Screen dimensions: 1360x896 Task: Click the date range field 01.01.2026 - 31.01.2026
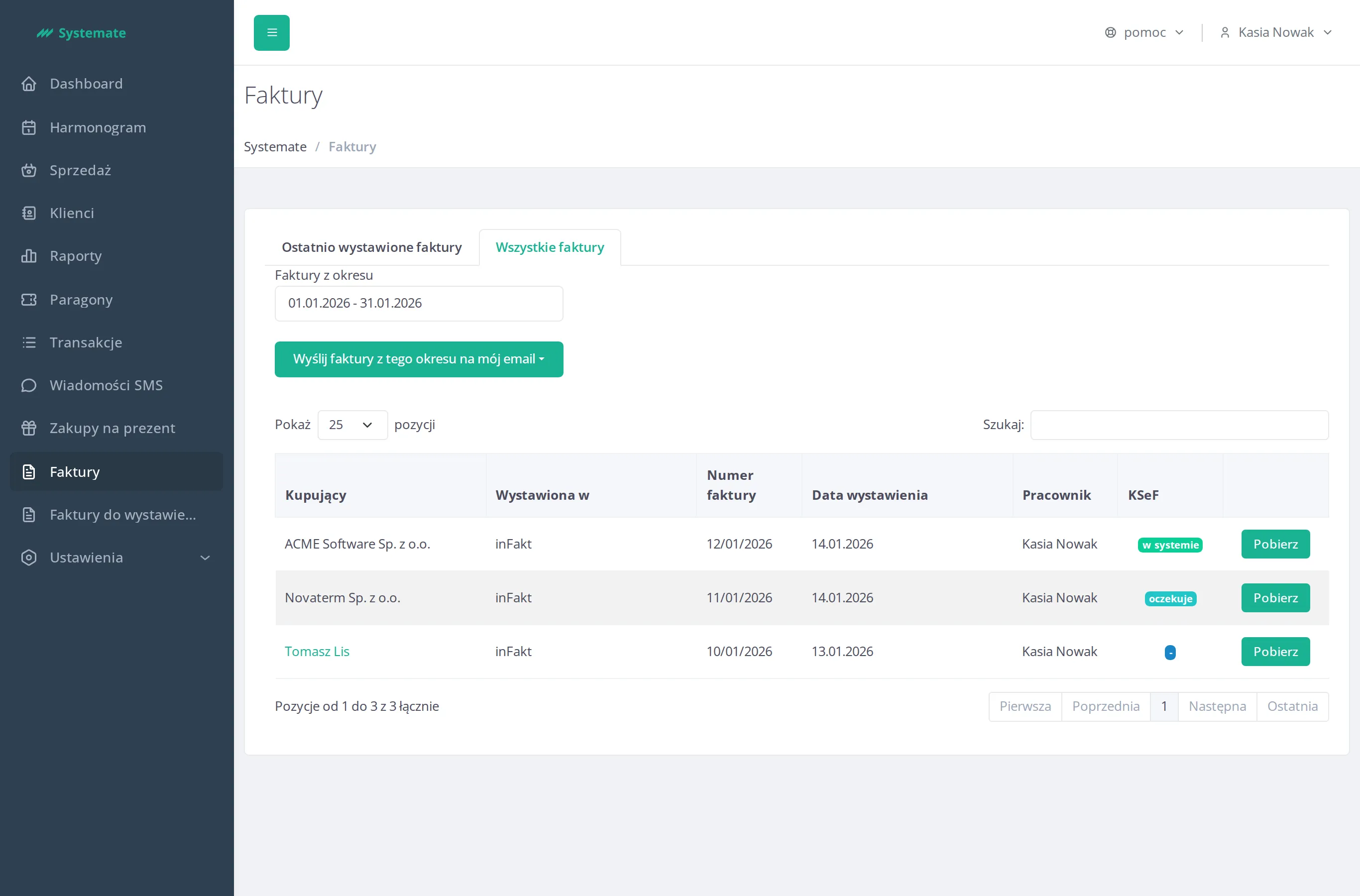point(419,304)
